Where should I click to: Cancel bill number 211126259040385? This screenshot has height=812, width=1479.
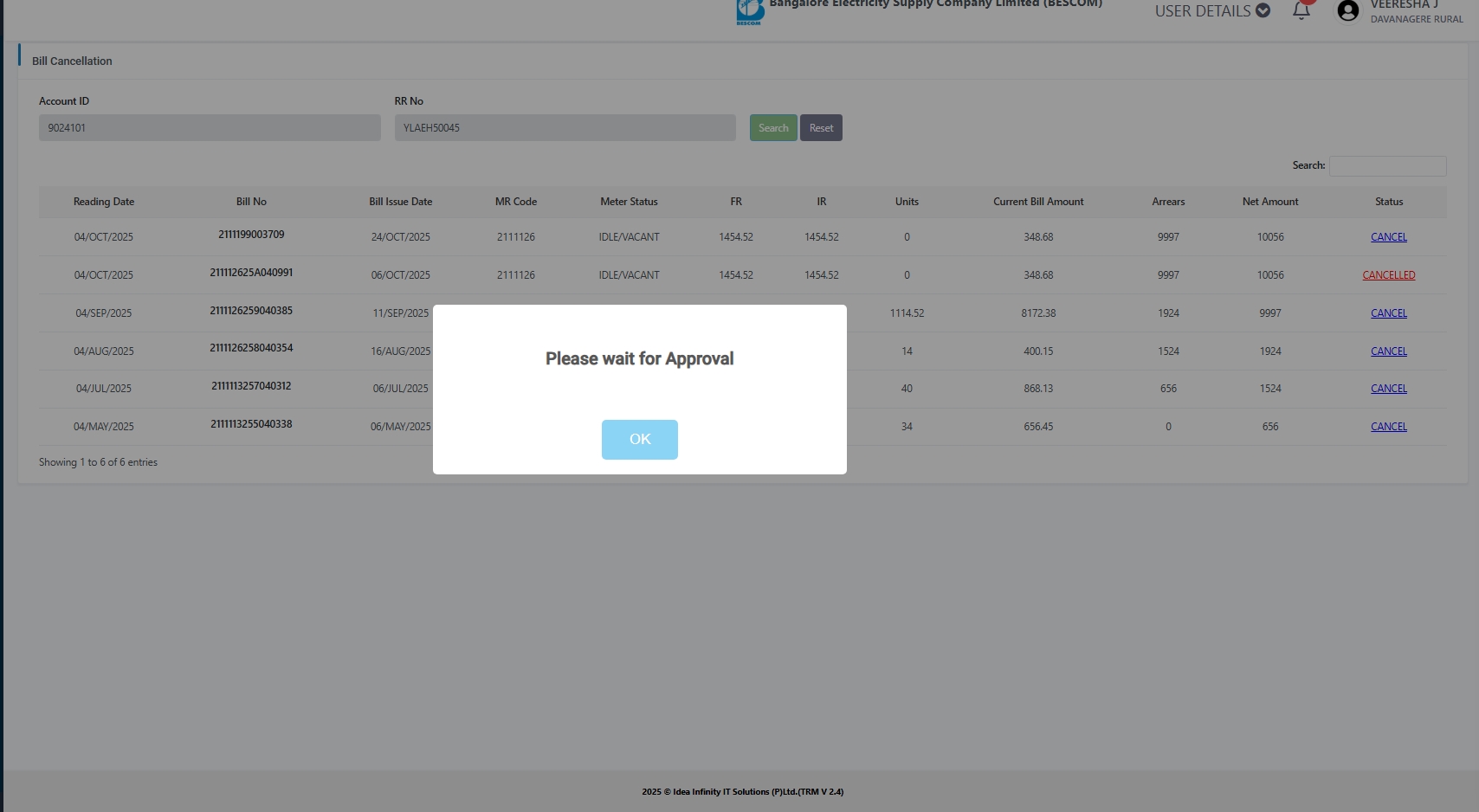tap(1389, 313)
